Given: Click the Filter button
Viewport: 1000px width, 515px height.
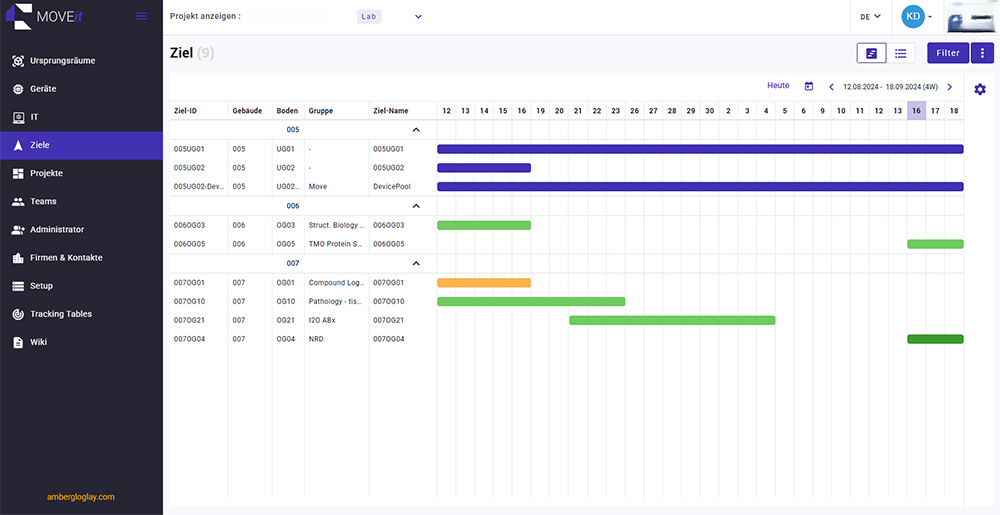Looking at the screenshot, I should coord(948,54).
